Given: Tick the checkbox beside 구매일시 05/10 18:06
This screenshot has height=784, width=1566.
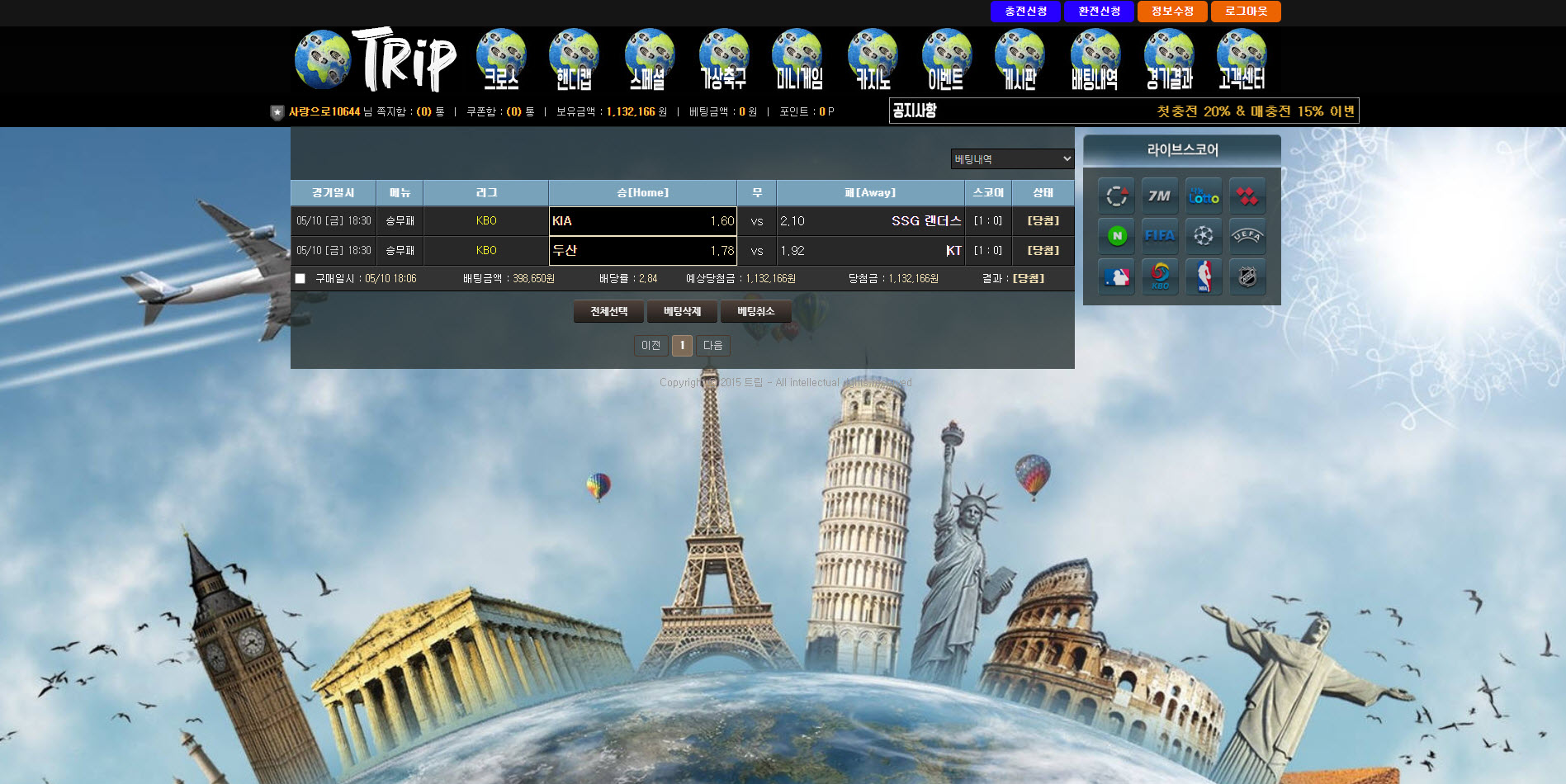Looking at the screenshot, I should point(300,279).
